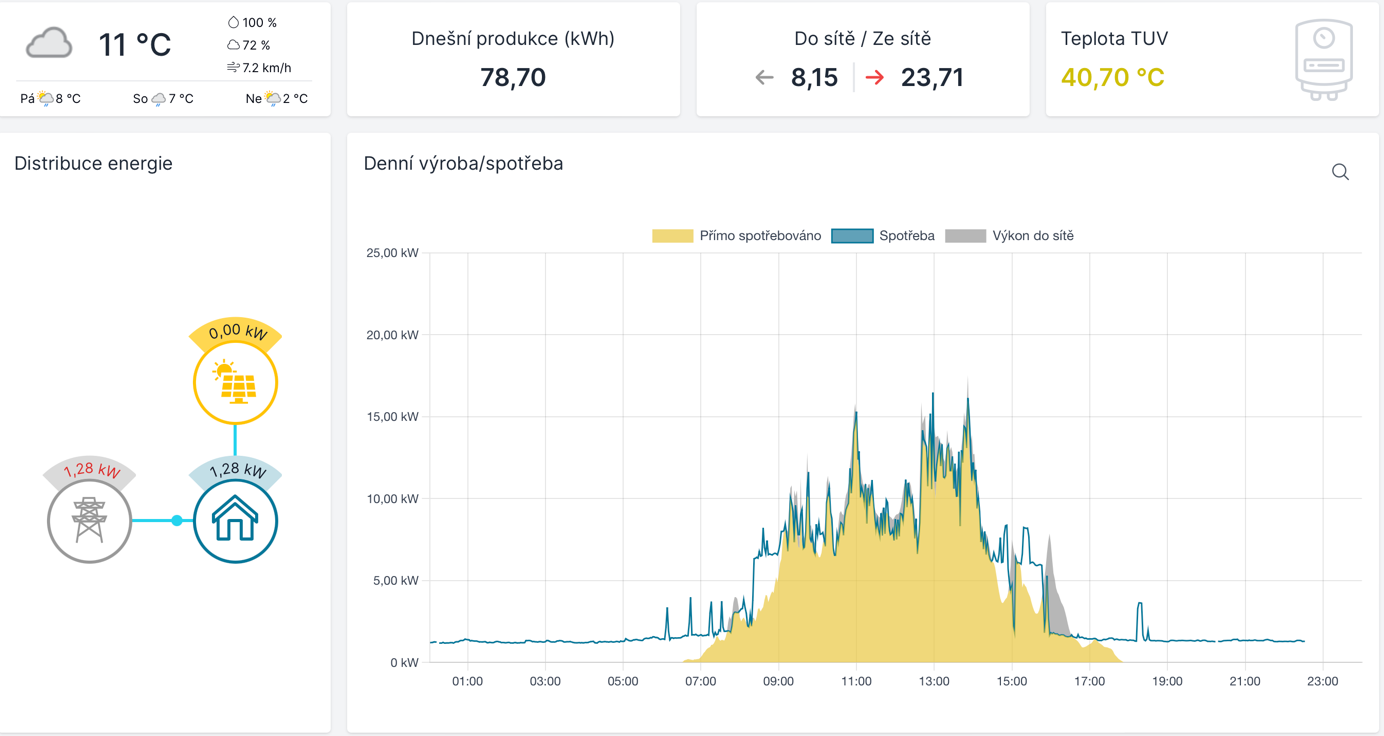Click the power grid pylon icon
Image resolution: width=1384 pixels, height=736 pixels.
point(90,521)
